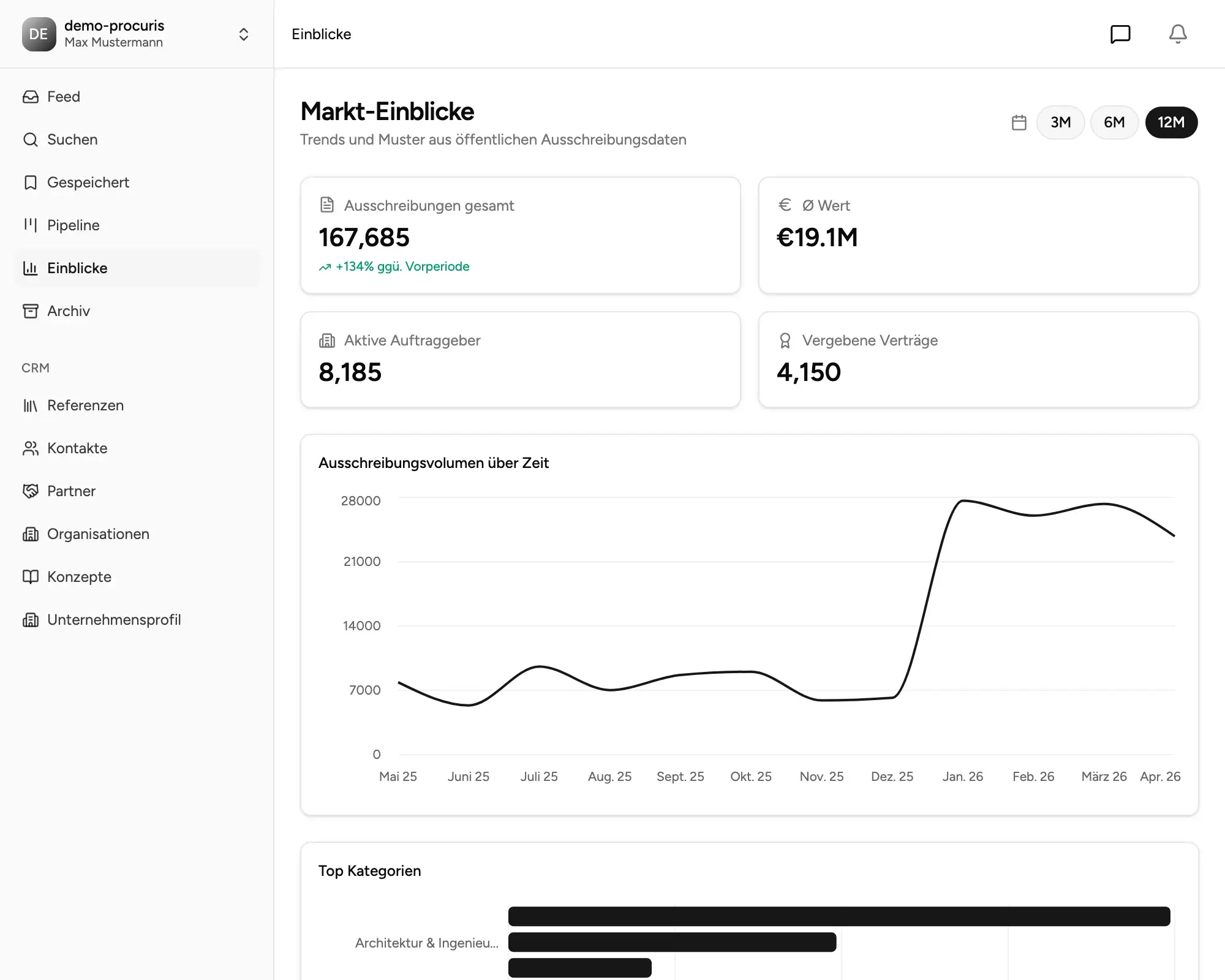Click the Pipeline kanban icon
Viewport: 1225px width, 980px height.
pyautogui.click(x=31, y=225)
